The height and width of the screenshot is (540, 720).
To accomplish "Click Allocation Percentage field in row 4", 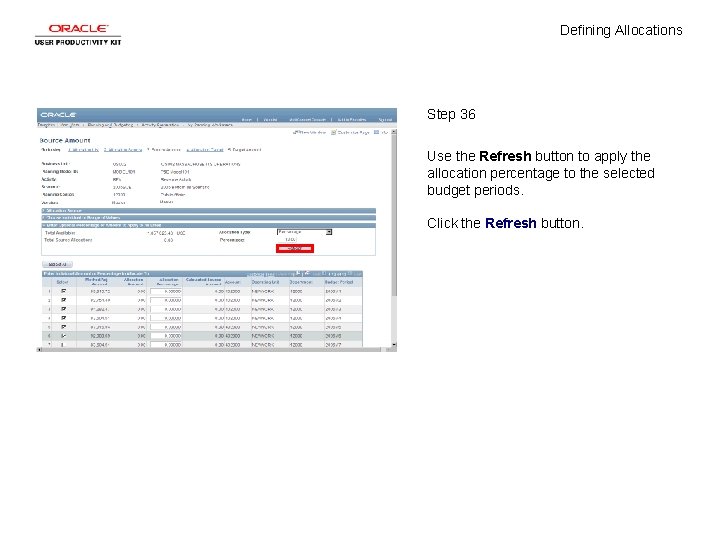I will [x=166, y=318].
